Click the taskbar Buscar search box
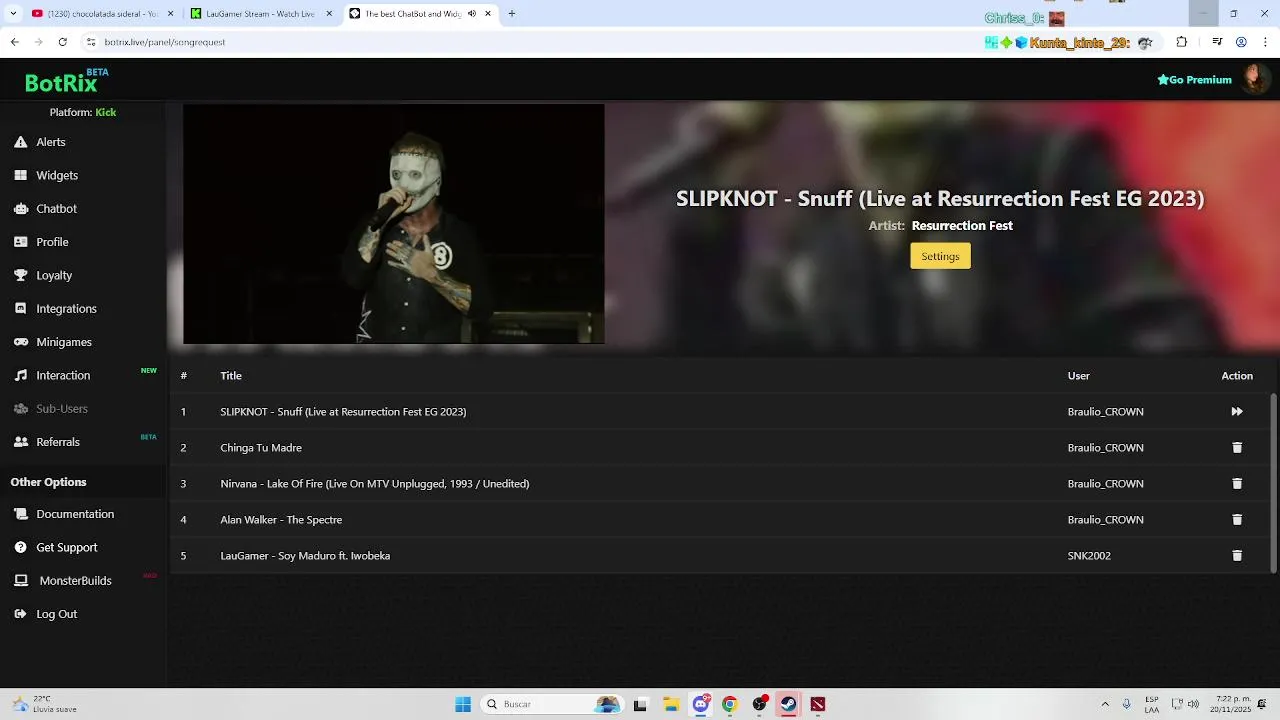 point(553,704)
